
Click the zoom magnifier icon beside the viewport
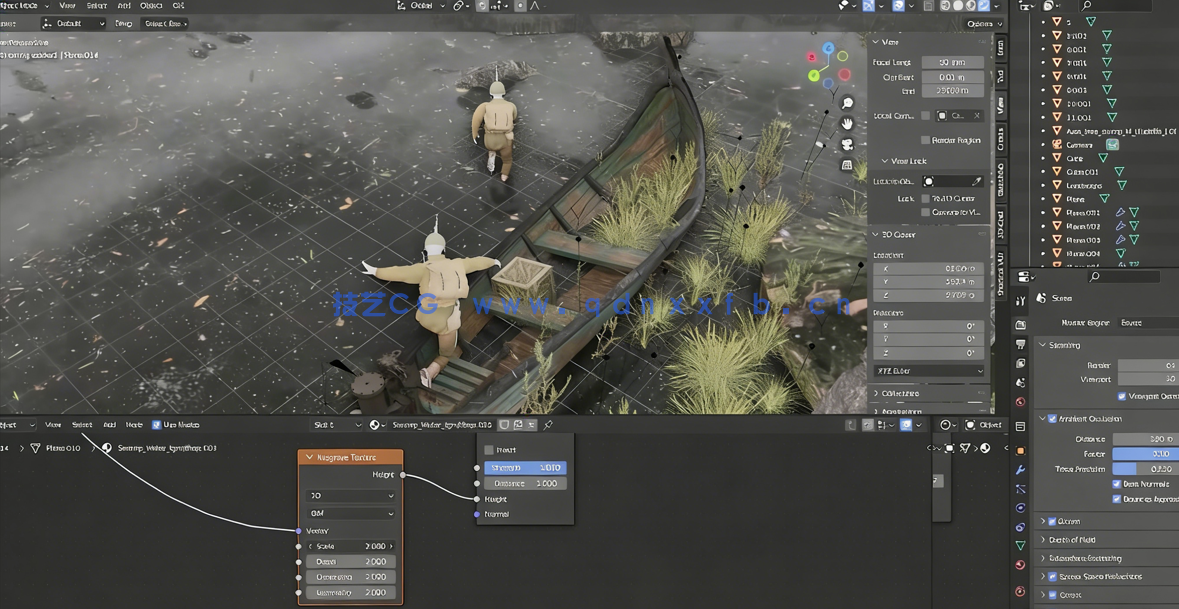[x=847, y=100]
